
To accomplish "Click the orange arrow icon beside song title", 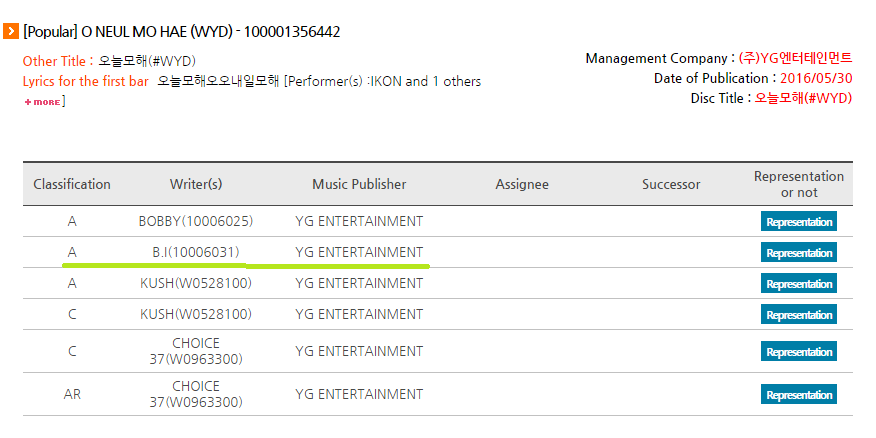I will pyautogui.click(x=11, y=31).
